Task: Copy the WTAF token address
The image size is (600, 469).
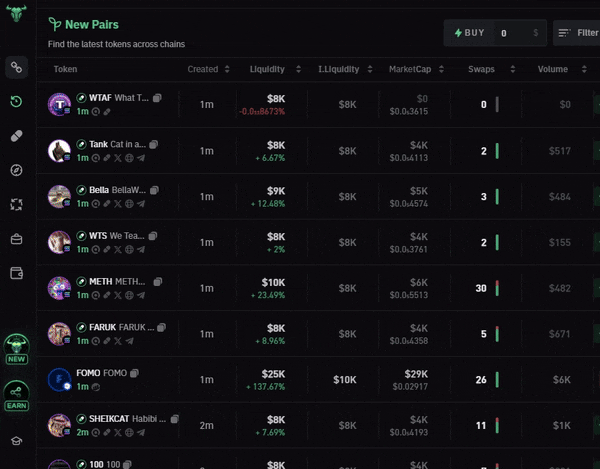Action: (157, 98)
